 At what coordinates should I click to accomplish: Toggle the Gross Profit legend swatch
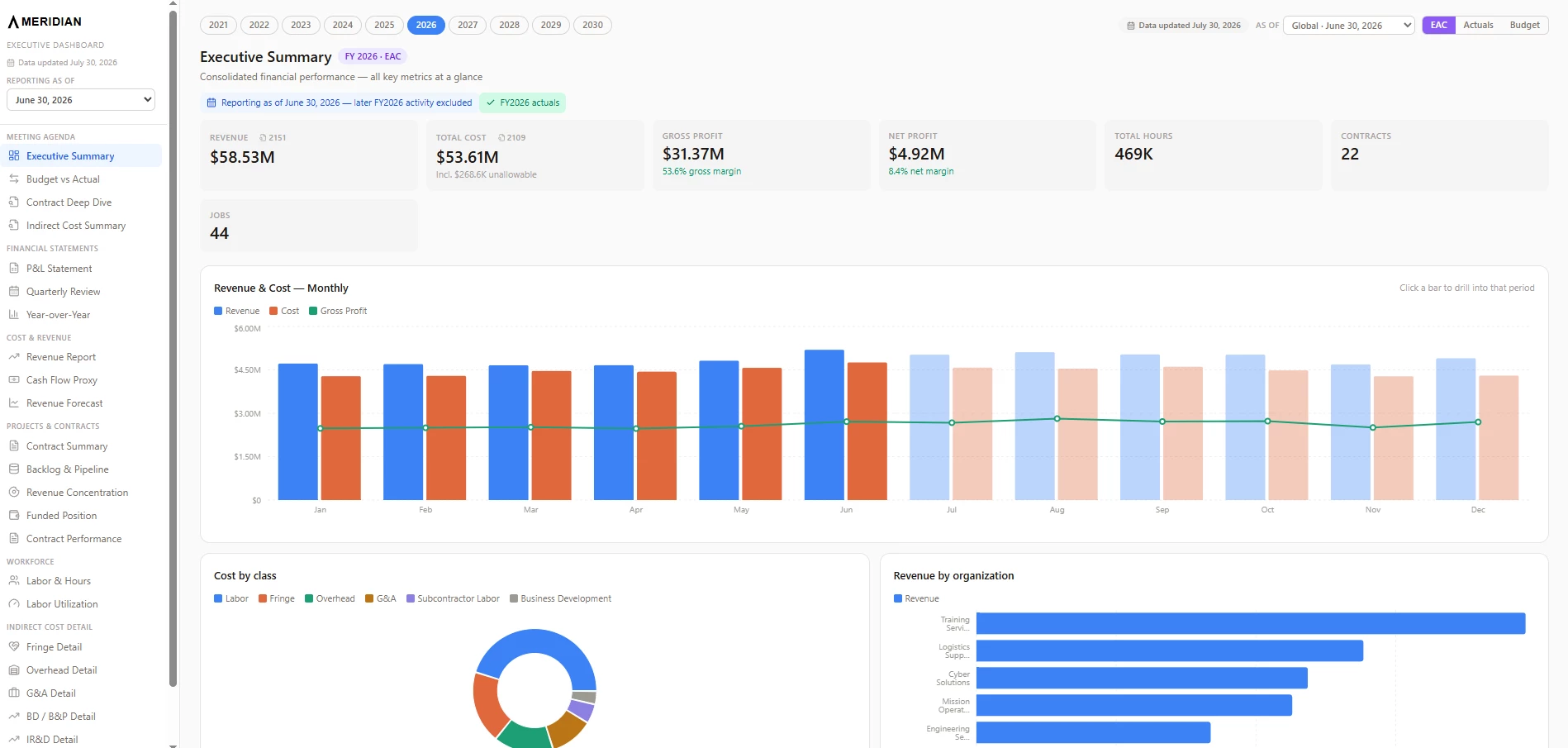313,311
